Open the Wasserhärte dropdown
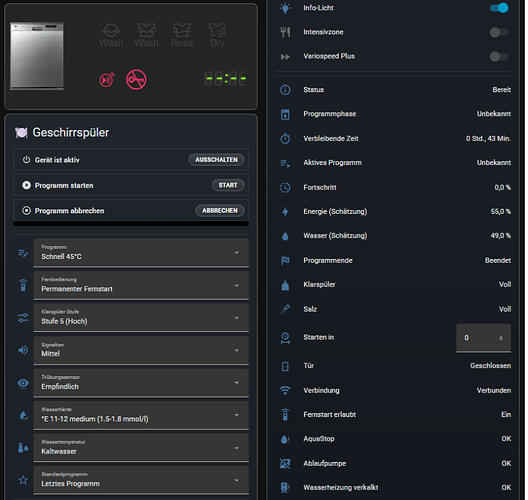This screenshot has height=500, width=528. coord(141,415)
